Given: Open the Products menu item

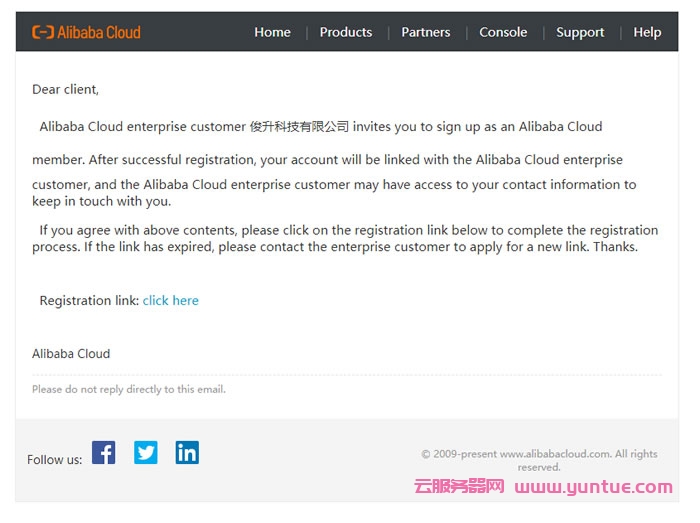Looking at the screenshot, I should (346, 32).
